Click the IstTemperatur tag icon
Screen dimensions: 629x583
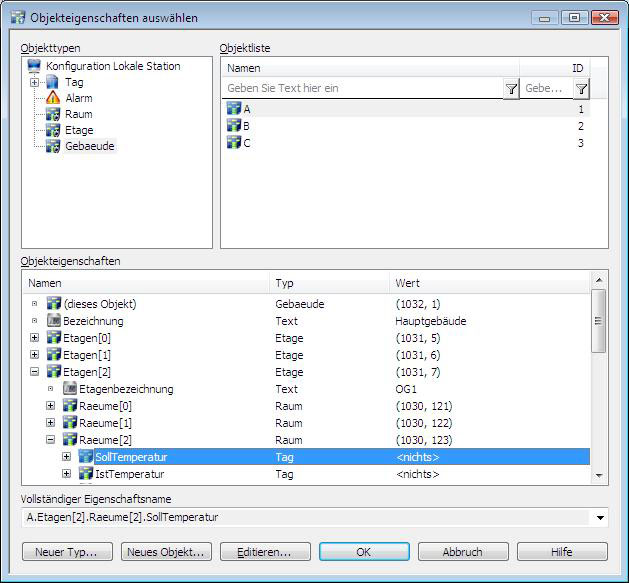[x=86, y=474]
